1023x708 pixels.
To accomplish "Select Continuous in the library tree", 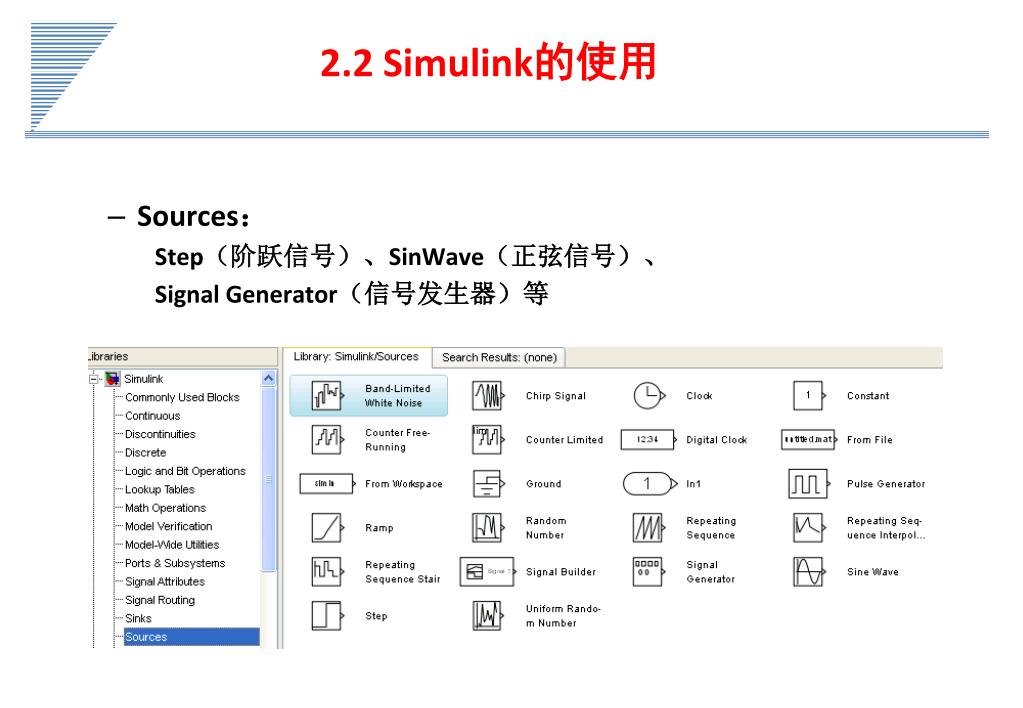I will 153,416.
